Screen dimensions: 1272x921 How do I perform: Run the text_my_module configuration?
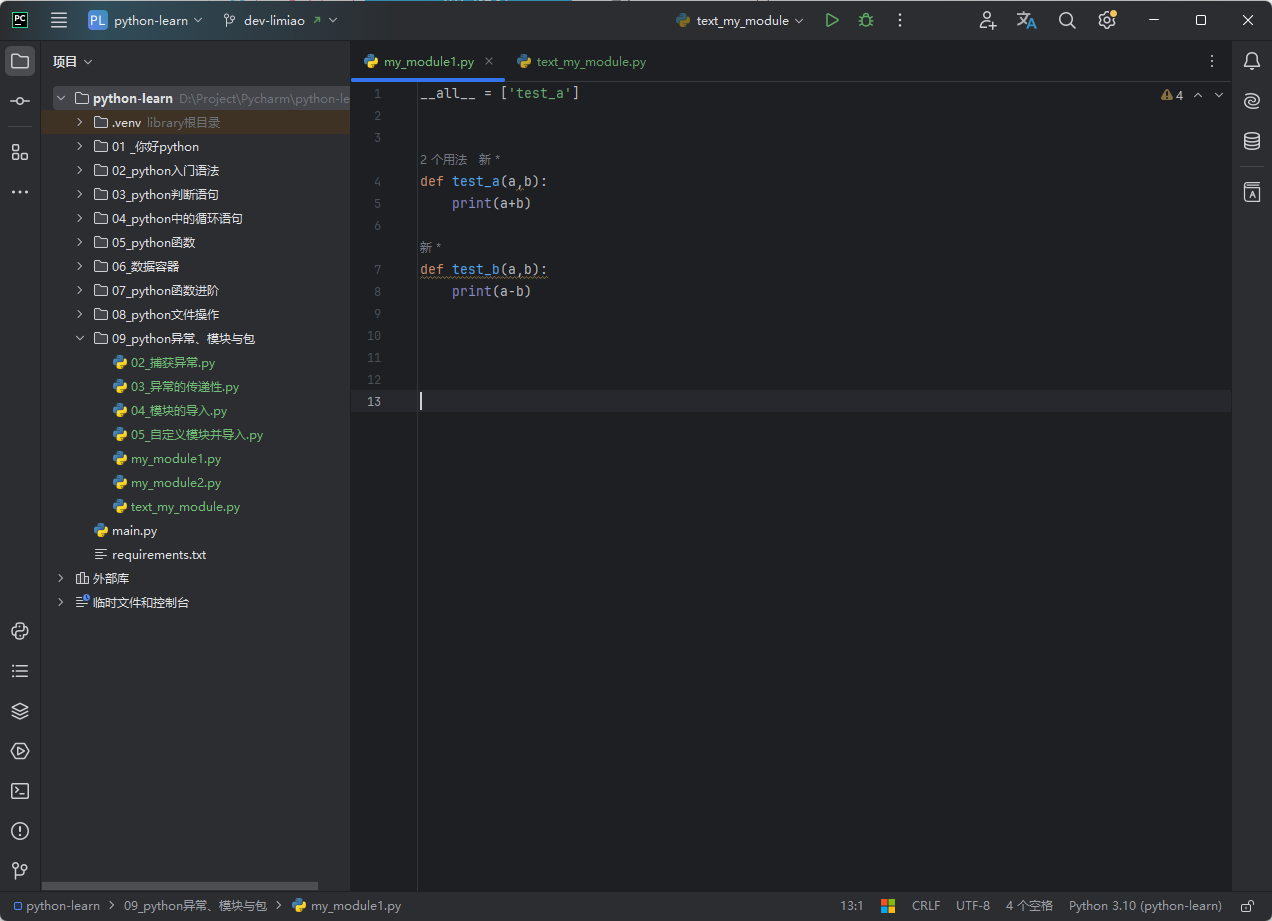pos(832,20)
